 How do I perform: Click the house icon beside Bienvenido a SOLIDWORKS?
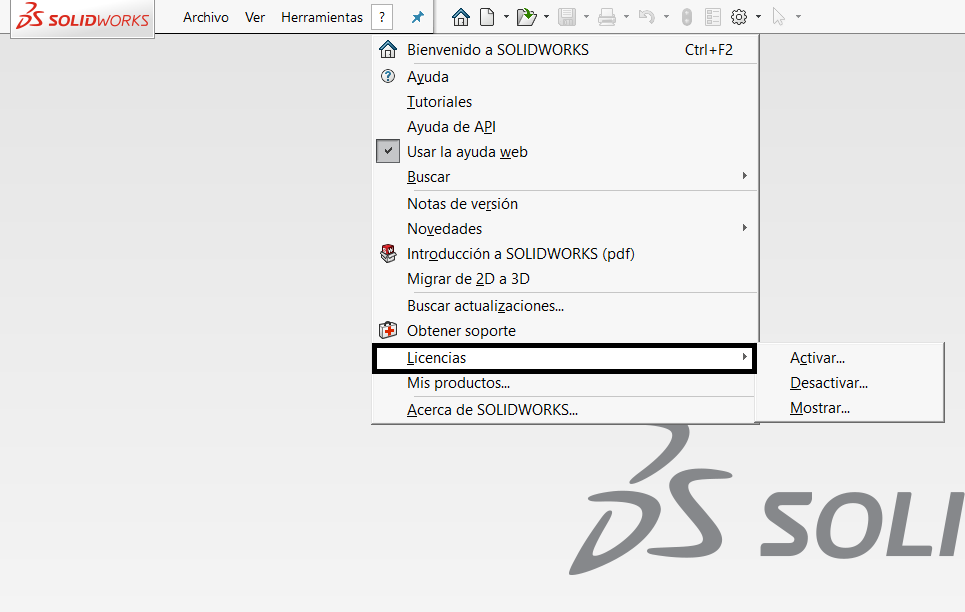[388, 49]
